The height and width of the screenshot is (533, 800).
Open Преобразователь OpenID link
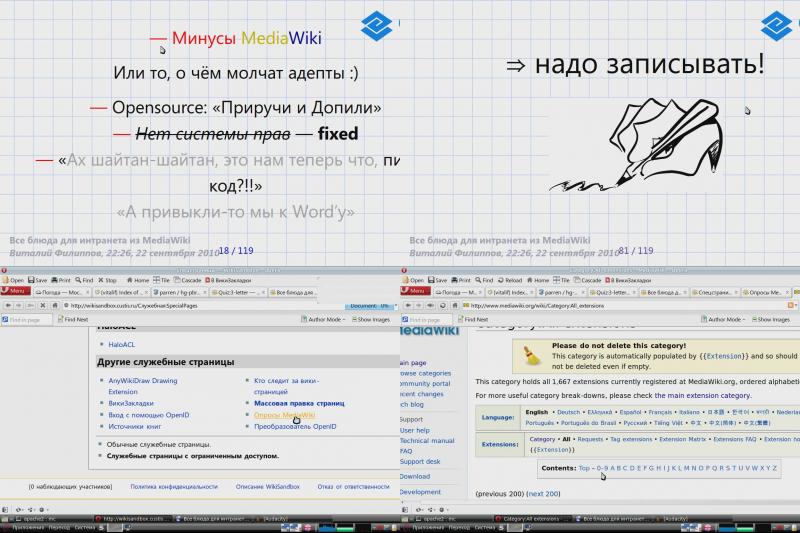295,426
